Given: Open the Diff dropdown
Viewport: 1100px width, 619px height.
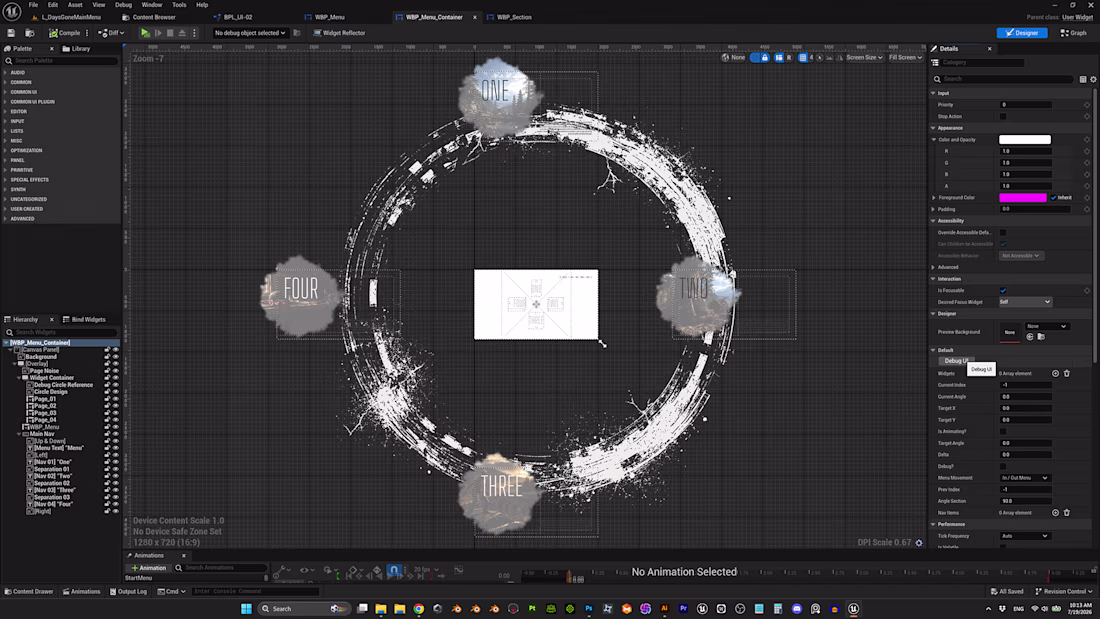Looking at the screenshot, I should coord(111,33).
